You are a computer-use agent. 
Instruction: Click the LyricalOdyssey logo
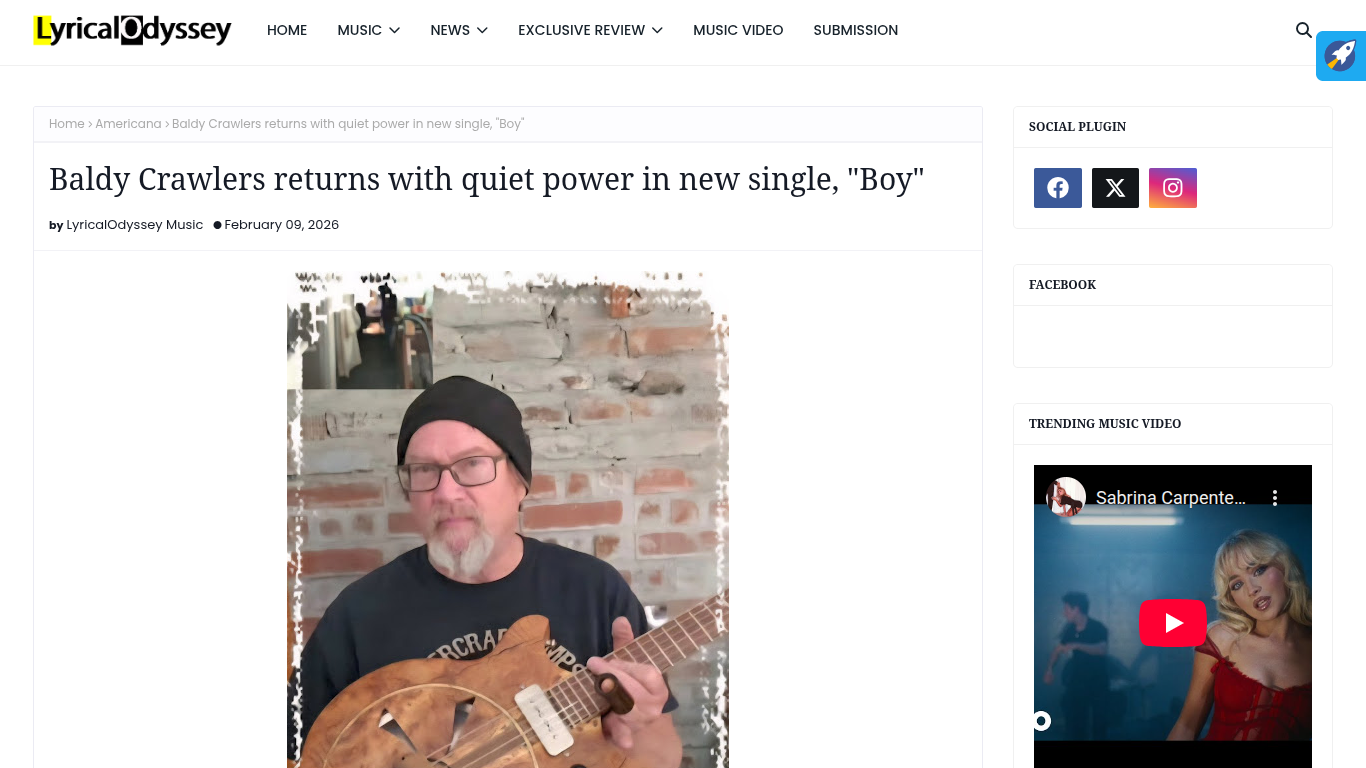(132, 30)
